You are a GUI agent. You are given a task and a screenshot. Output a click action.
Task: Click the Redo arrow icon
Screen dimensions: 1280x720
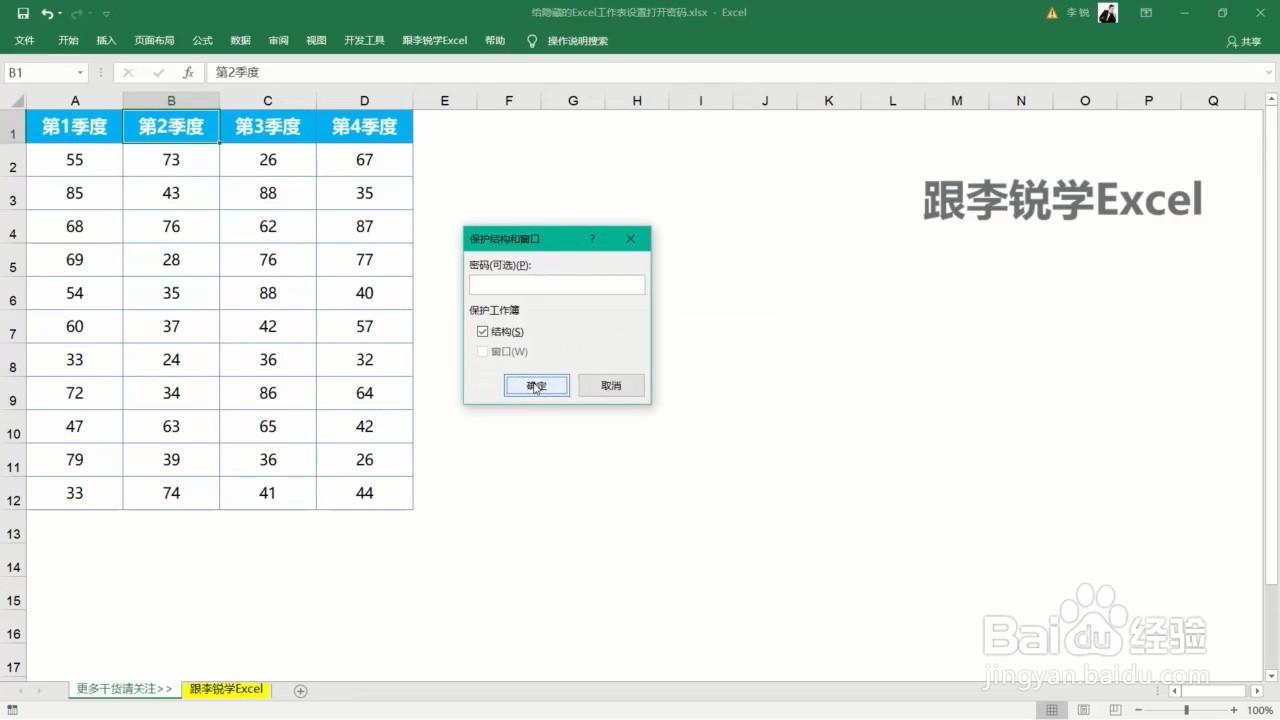[77, 14]
